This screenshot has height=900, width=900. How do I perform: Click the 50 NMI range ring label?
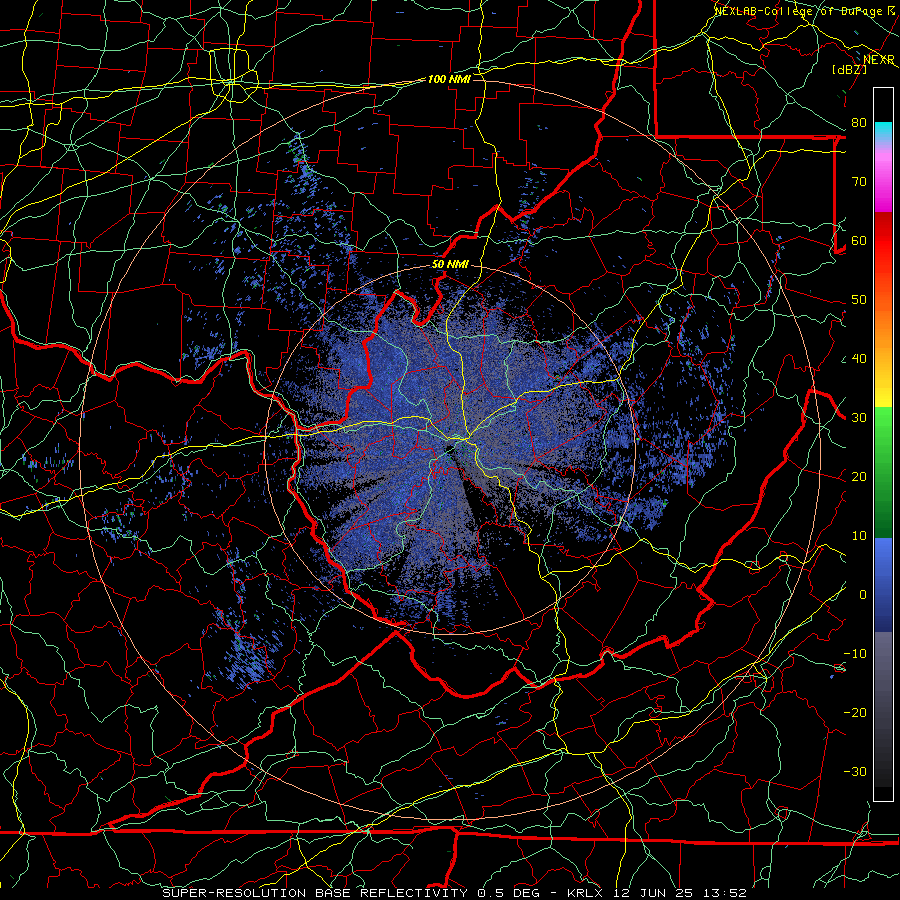450,264
